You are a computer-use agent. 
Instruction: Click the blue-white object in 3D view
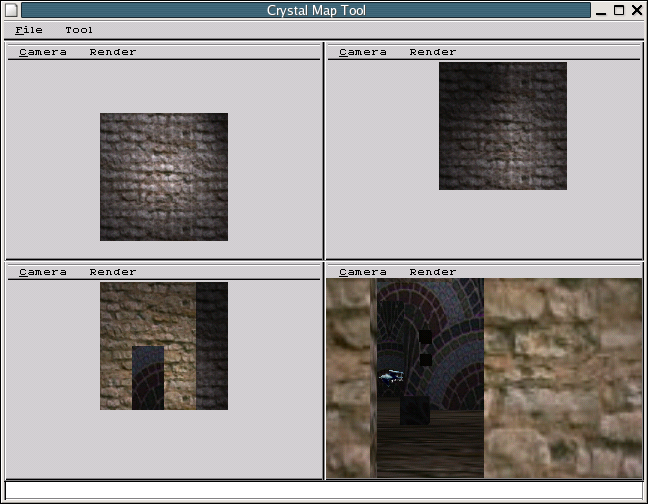point(391,377)
